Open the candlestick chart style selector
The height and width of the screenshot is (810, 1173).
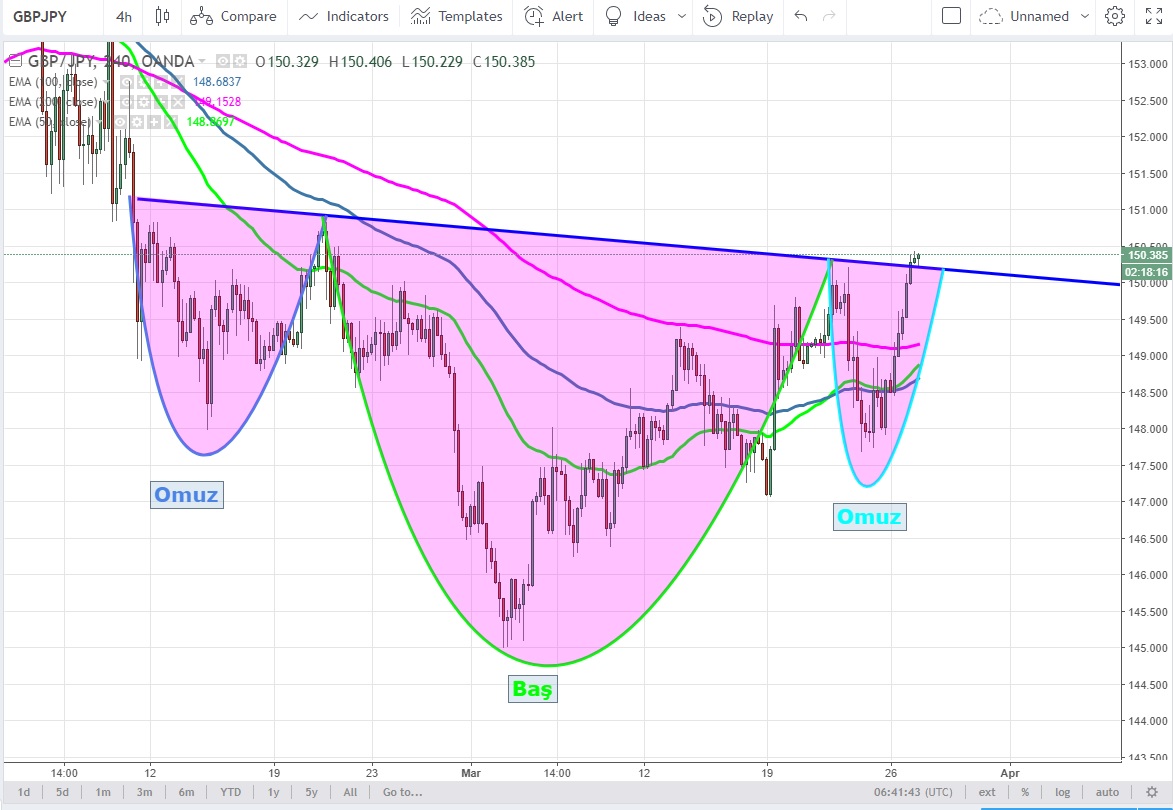tap(163, 16)
